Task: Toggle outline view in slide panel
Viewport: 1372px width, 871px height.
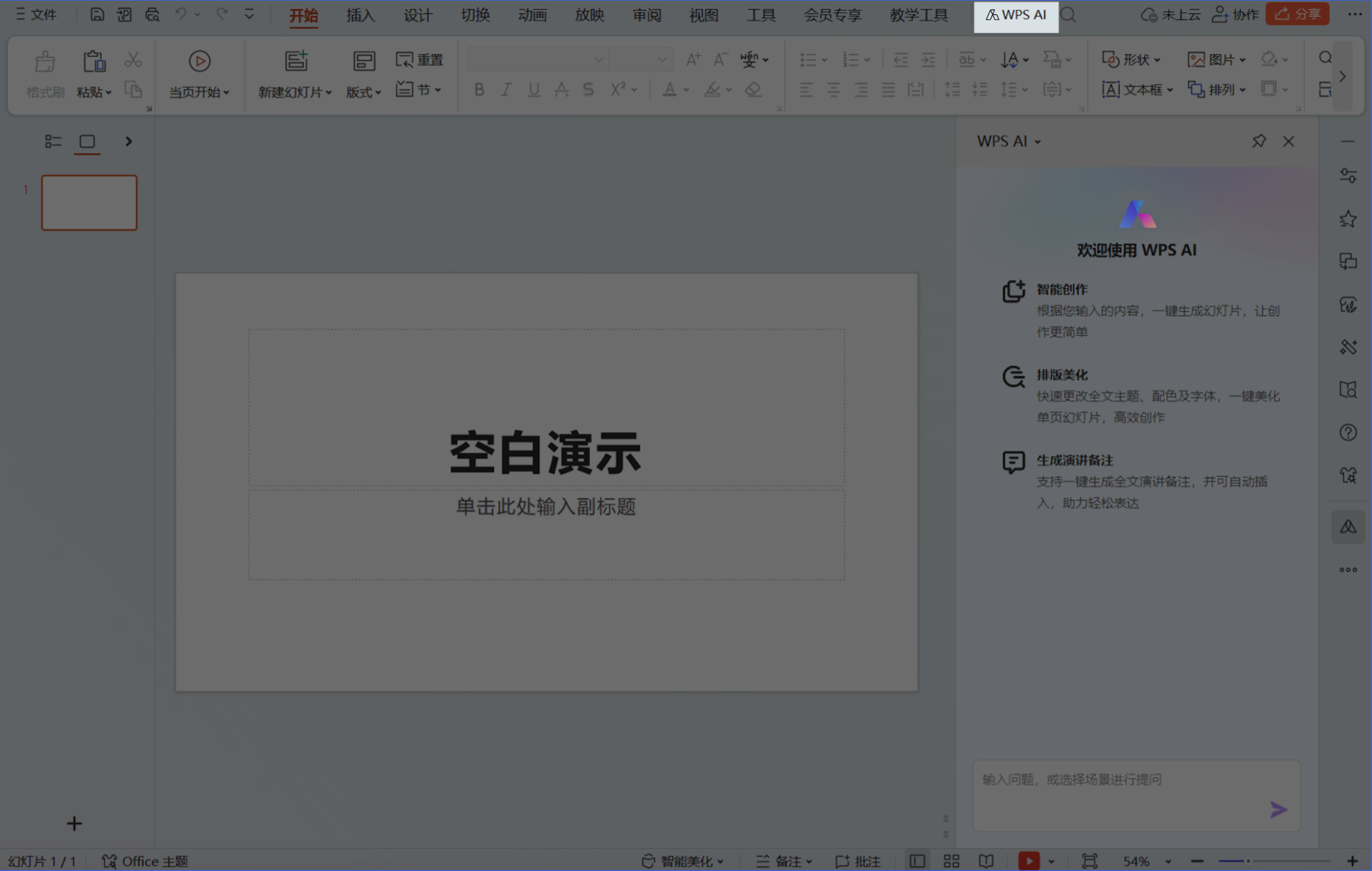Action: [x=53, y=142]
